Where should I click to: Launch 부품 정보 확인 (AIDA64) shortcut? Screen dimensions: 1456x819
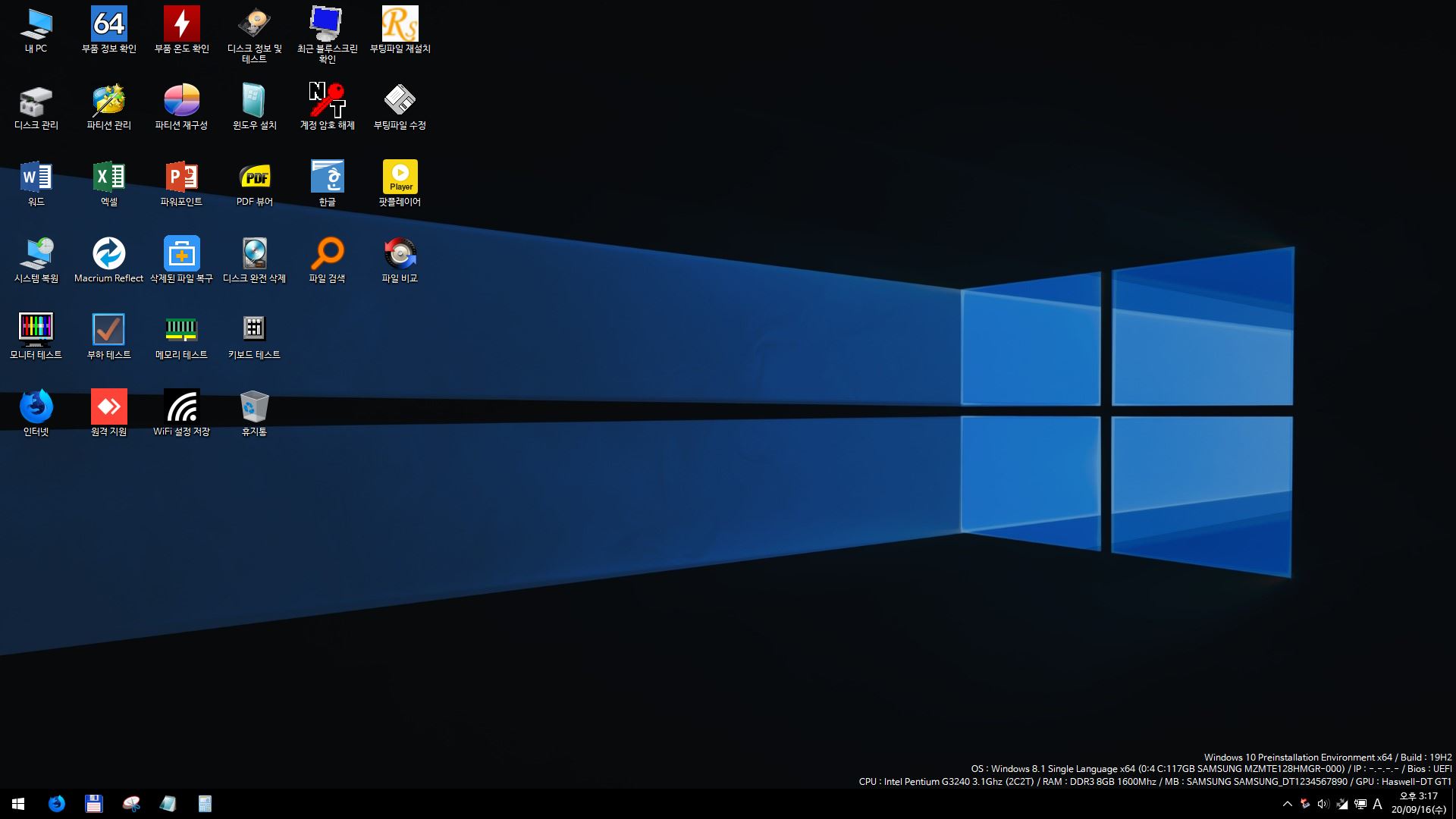[109, 30]
